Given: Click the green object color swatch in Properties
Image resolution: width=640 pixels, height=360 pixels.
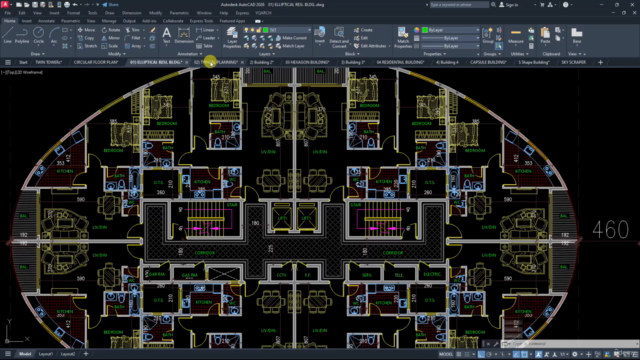Looking at the screenshot, I should (425, 30).
